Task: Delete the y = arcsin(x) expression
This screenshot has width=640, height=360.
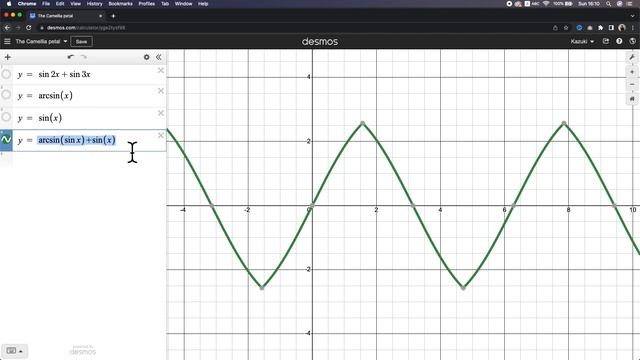Action: point(161,91)
